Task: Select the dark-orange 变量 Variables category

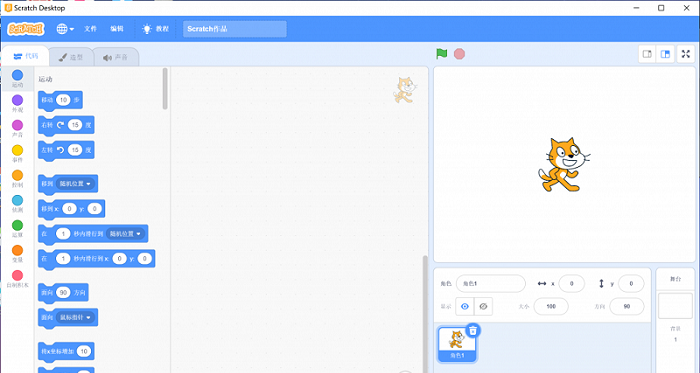Action: 17,253
